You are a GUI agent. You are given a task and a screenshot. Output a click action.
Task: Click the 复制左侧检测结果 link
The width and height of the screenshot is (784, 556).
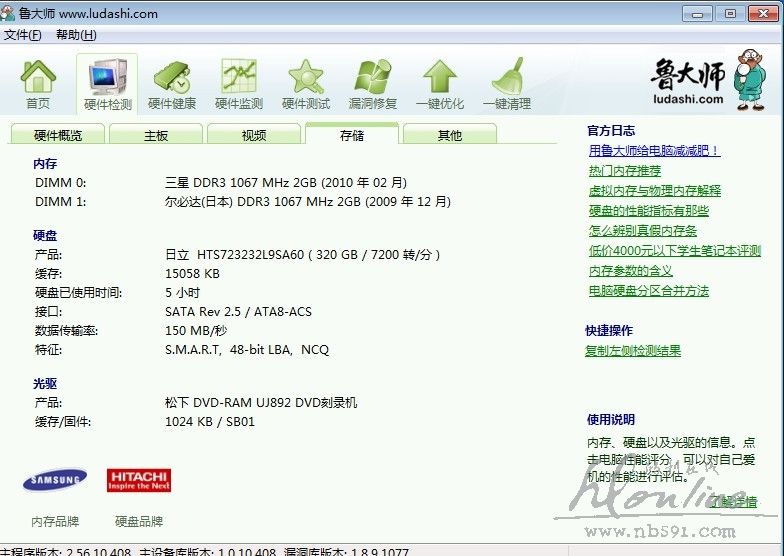[x=633, y=351]
